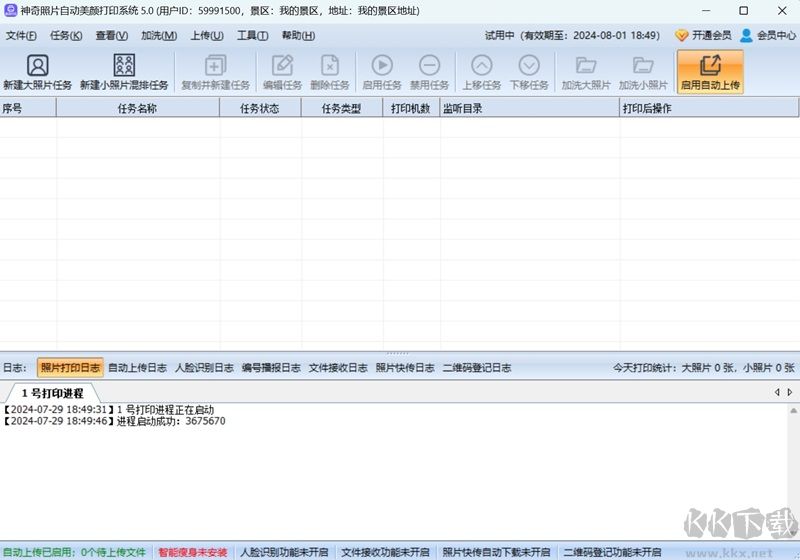The width and height of the screenshot is (800, 560).
Task: Click 二维码登记功能未开启 status entry
Action: point(612,552)
